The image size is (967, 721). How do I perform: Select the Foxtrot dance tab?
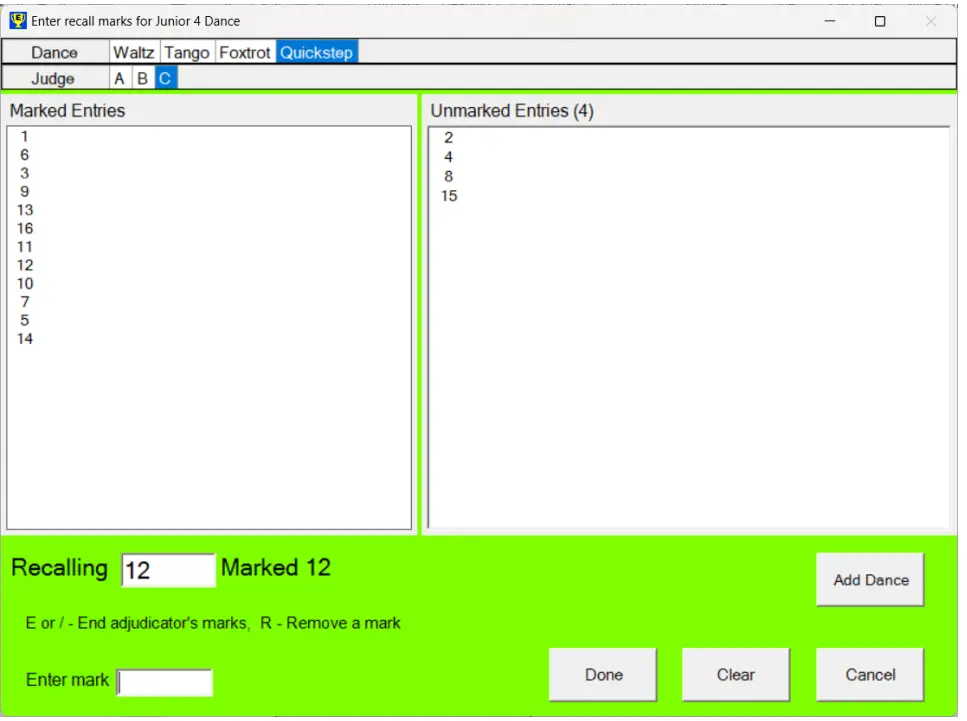[x=245, y=52]
